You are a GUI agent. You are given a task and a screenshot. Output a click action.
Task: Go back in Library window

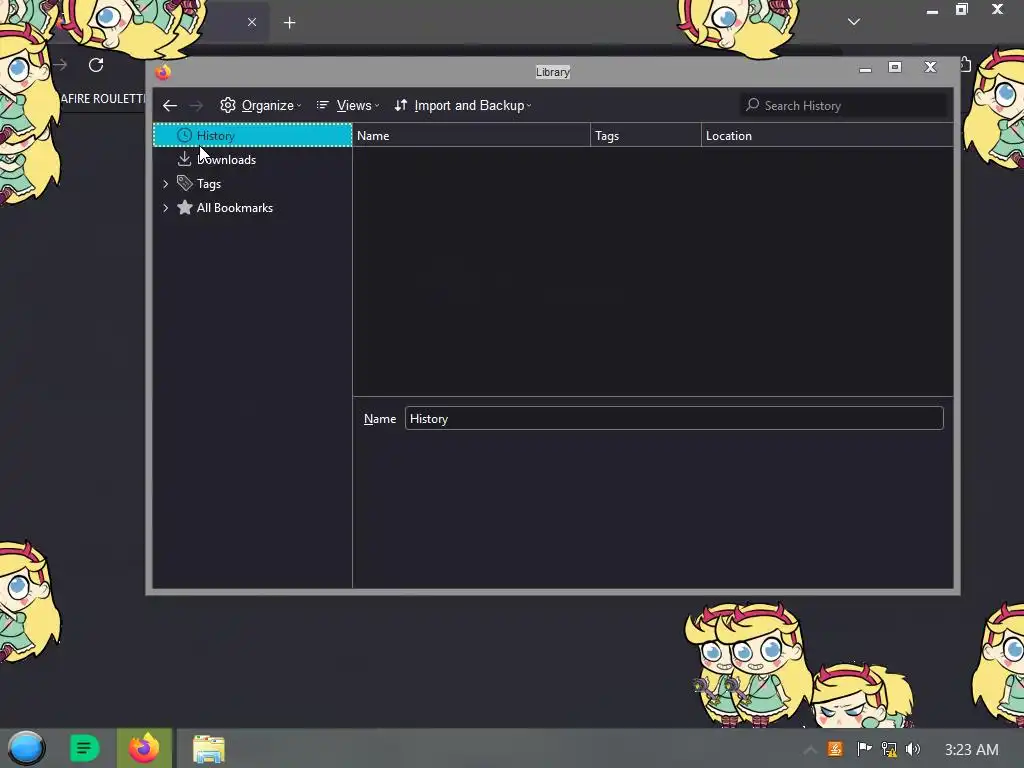[x=170, y=105]
